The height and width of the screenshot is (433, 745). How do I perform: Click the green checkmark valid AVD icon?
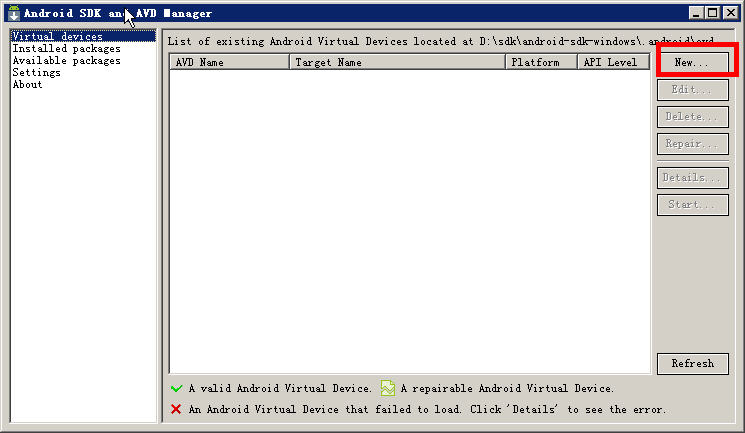(176, 388)
